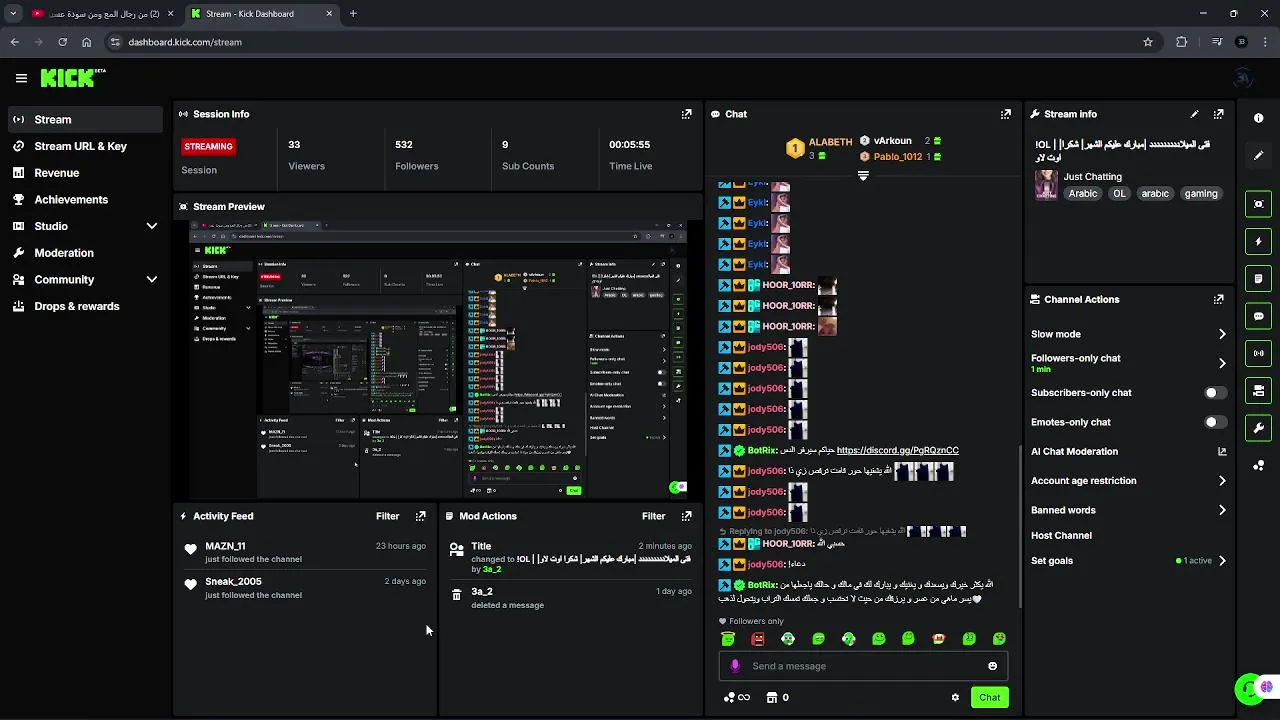Open Banned words chevron
The height and width of the screenshot is (720, 1280).
pyautogui.click(x=1221, y=510)
